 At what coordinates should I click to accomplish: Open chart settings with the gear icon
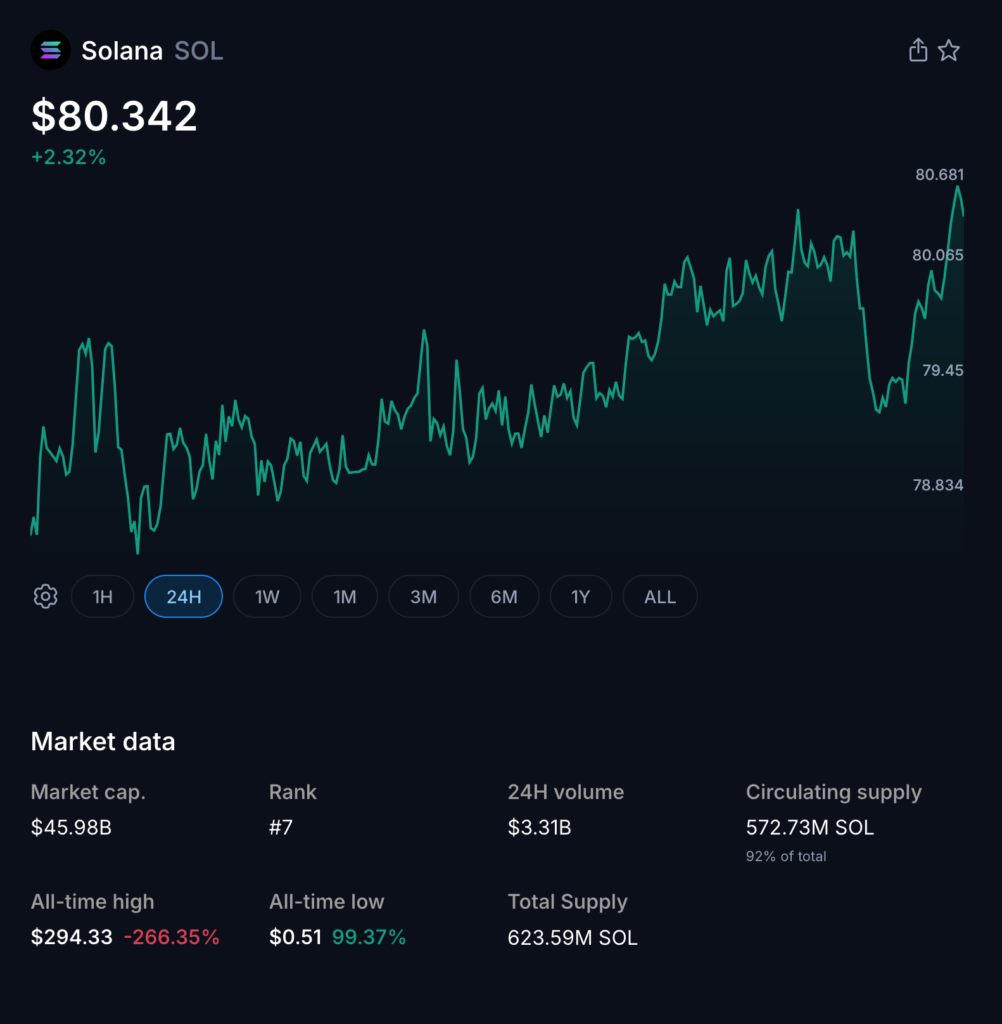tap(44, 596)
